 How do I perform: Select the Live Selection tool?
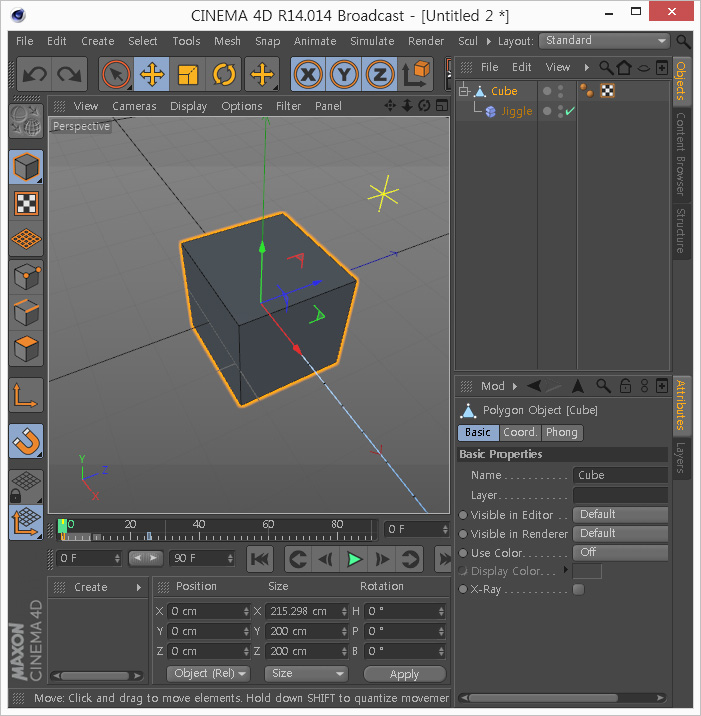click(x=116, y=74)
